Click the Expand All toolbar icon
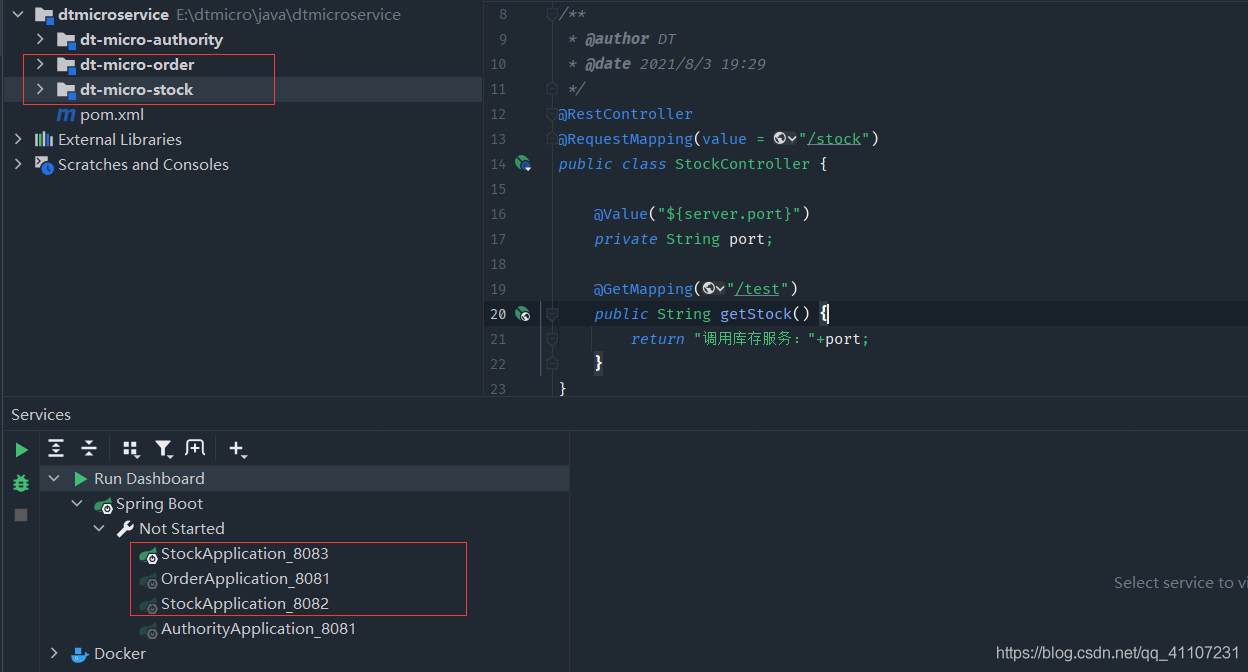Screen dimensions: 1248x672 pyautogui.click(x=56, y=448)
